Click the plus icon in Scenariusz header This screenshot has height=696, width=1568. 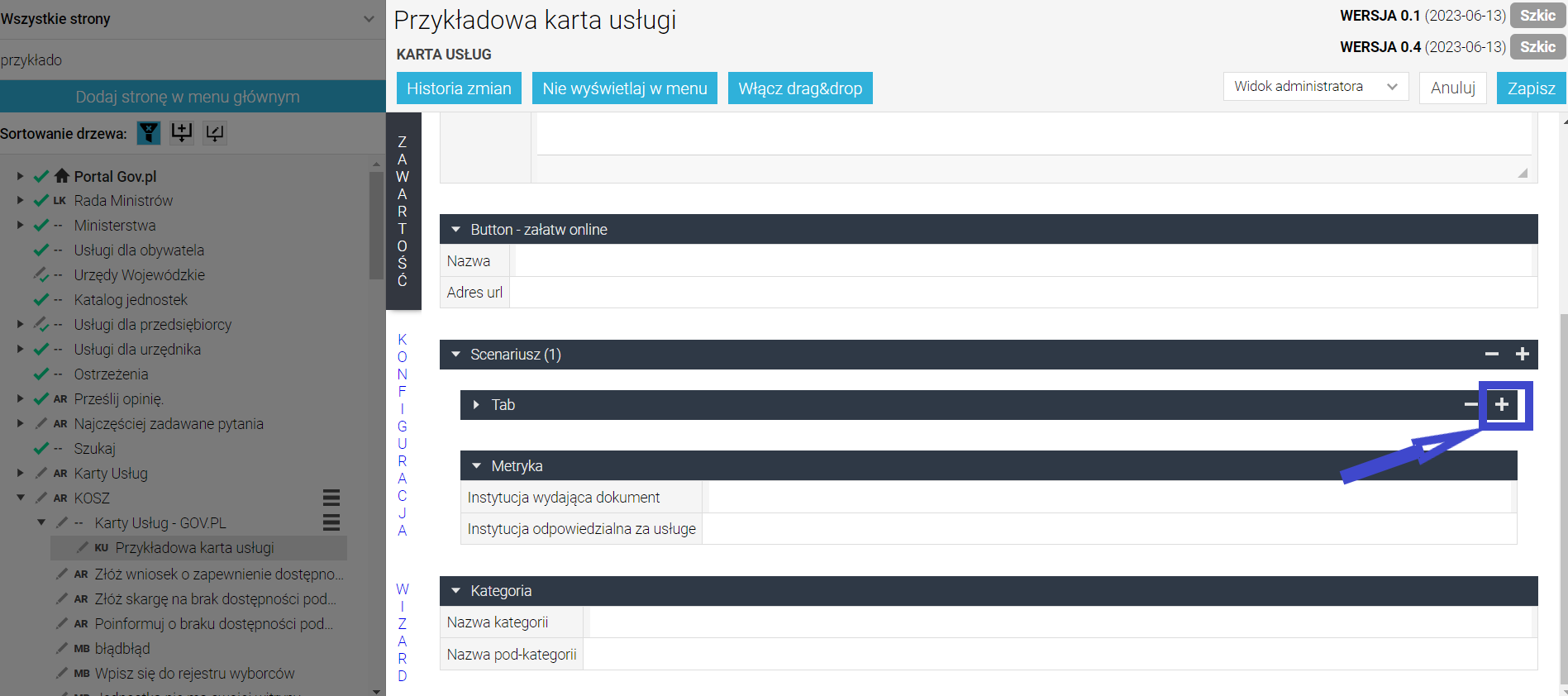pyautogui.click(x=1522, y=355)
